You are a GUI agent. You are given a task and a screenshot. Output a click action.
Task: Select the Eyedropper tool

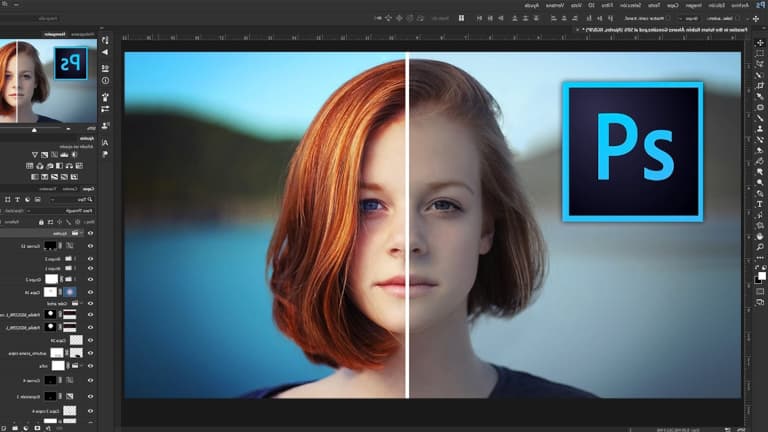click(x=760, y=96)
